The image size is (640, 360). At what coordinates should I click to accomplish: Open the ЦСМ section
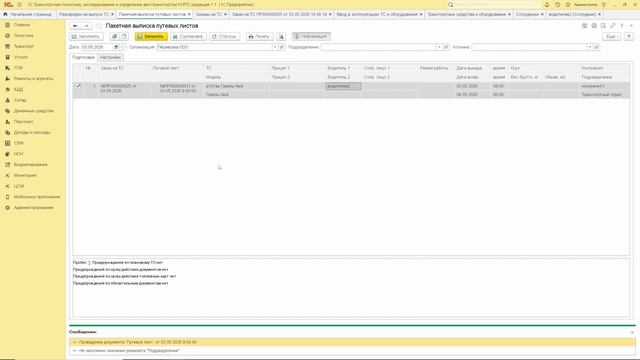click(x=19, y=186)
